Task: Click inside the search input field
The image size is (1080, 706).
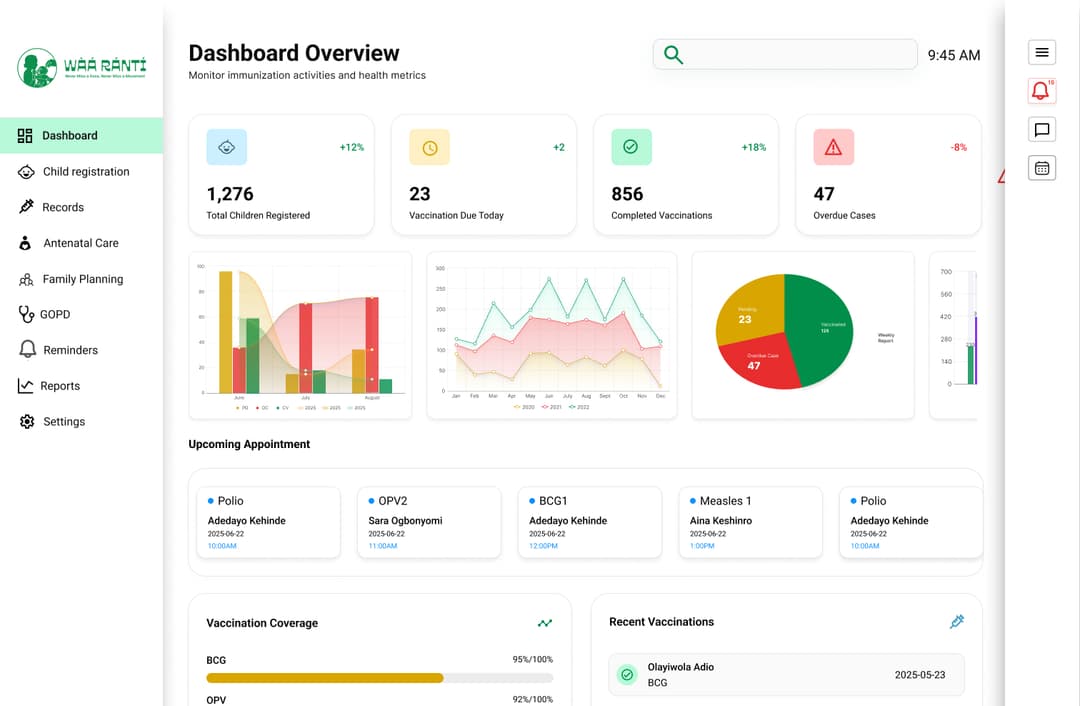Action: pyautogui.click(x=795, y=55)
